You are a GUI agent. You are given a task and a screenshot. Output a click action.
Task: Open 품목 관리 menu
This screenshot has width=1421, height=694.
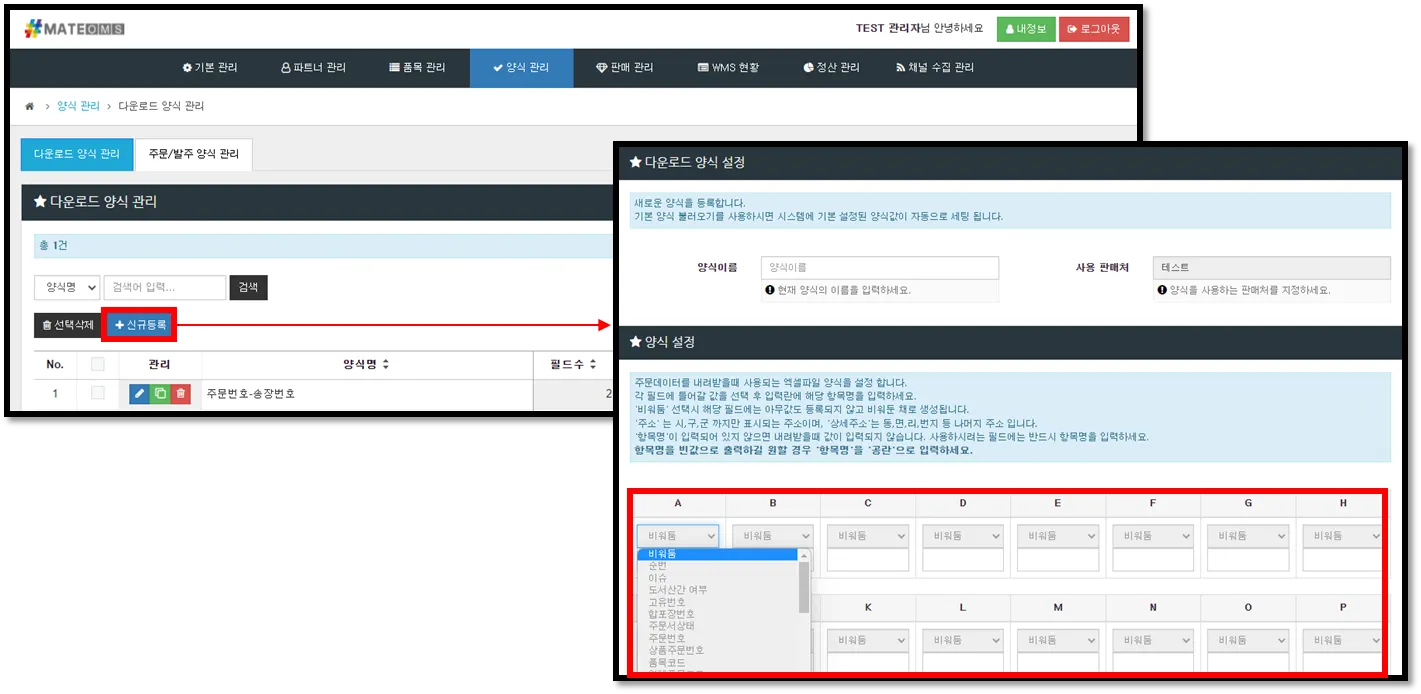[417, 68]
